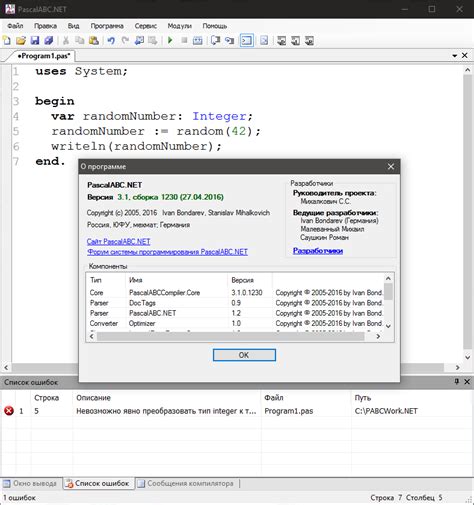Click the Open file folder icon
Screen dimensions: 474x505
tap(21, 41)
